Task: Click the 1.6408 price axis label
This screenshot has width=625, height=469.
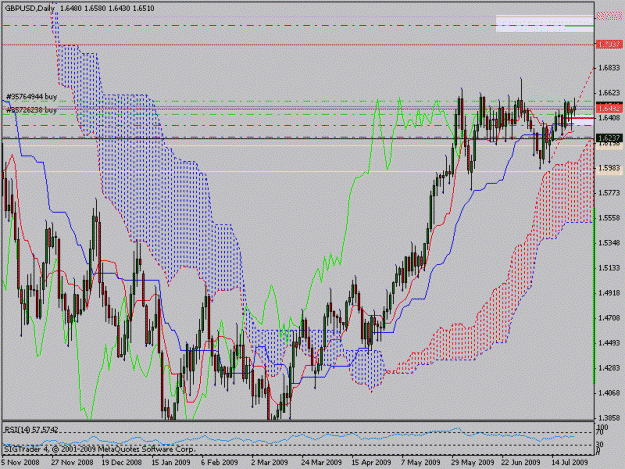Action: click(610, 118)
